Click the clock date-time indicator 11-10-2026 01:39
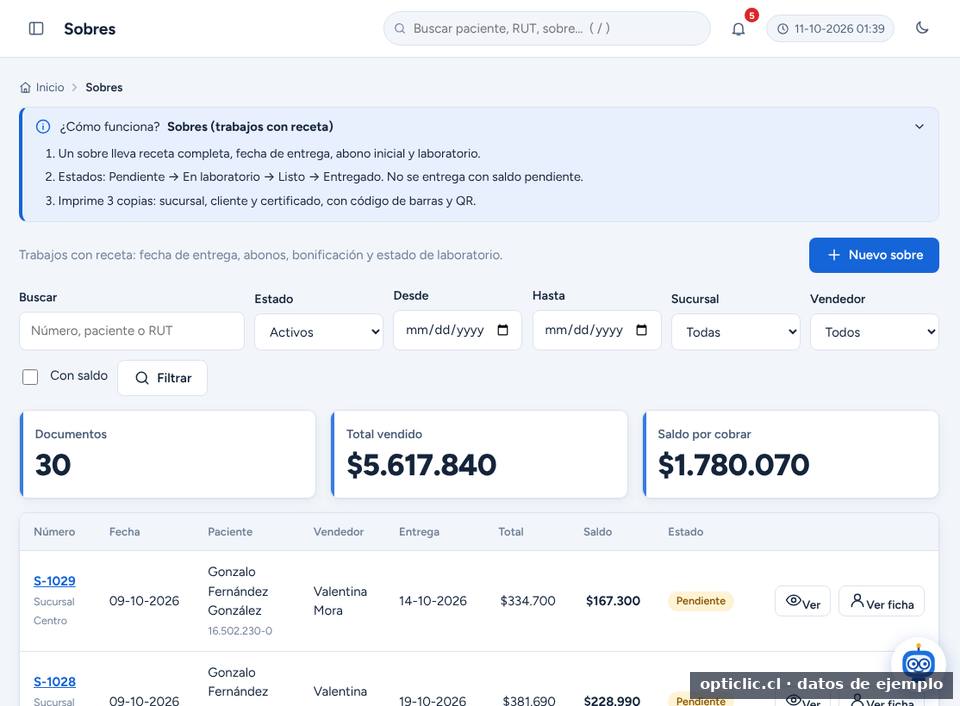960x706 pixels. click(830, 29)
